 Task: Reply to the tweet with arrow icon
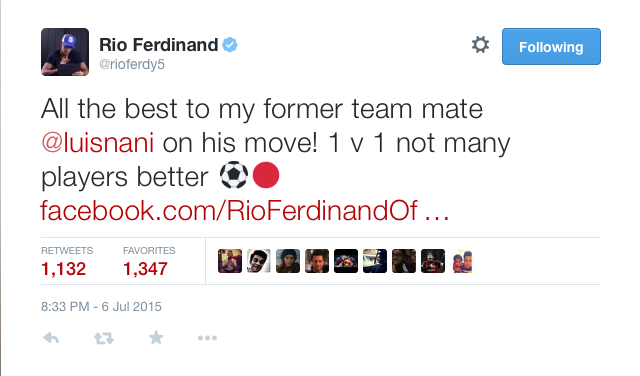(x=51, y=338)
